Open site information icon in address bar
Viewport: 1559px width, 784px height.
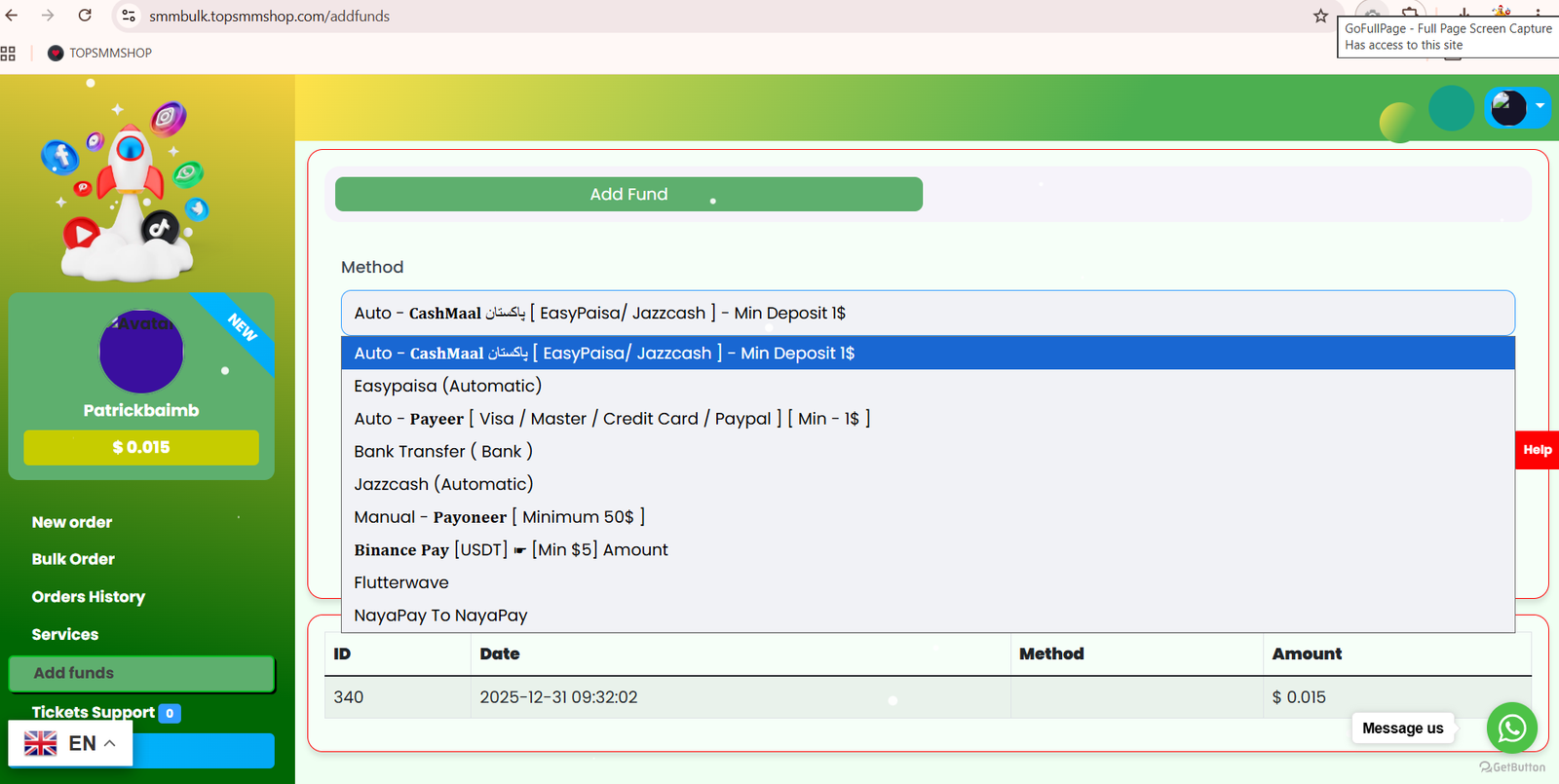(x=129, y=16)
